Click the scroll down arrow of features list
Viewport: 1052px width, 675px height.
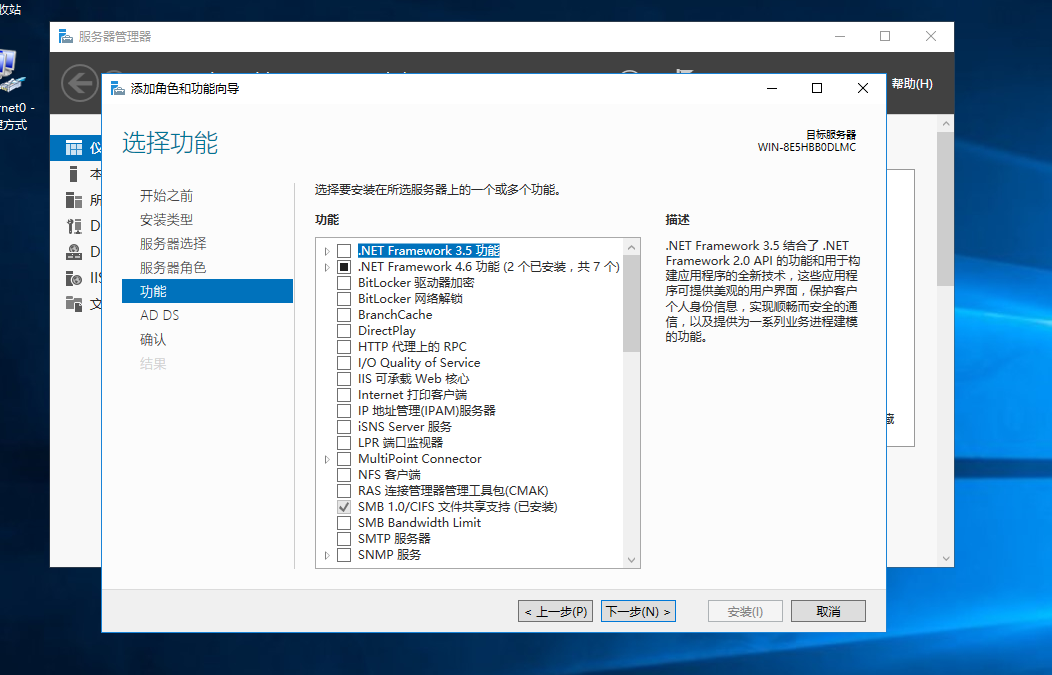click(x=631, y=560)
